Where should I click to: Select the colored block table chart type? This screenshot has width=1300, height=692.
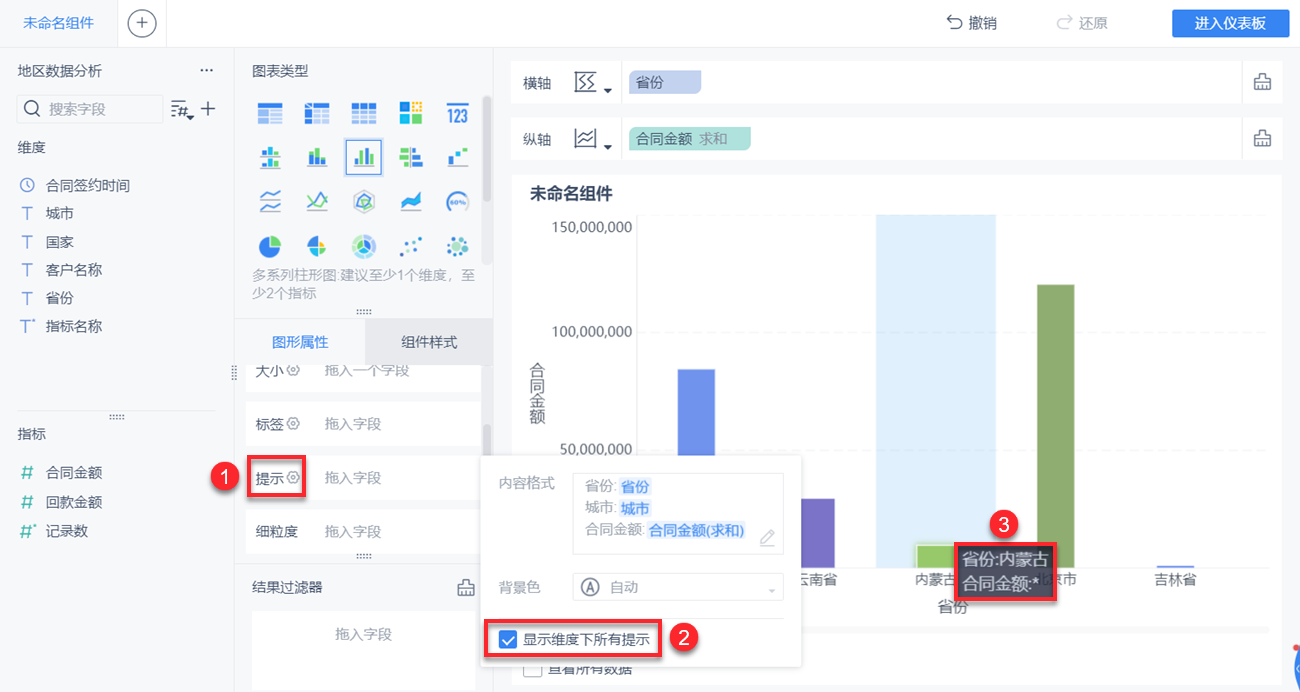[411, 113]
